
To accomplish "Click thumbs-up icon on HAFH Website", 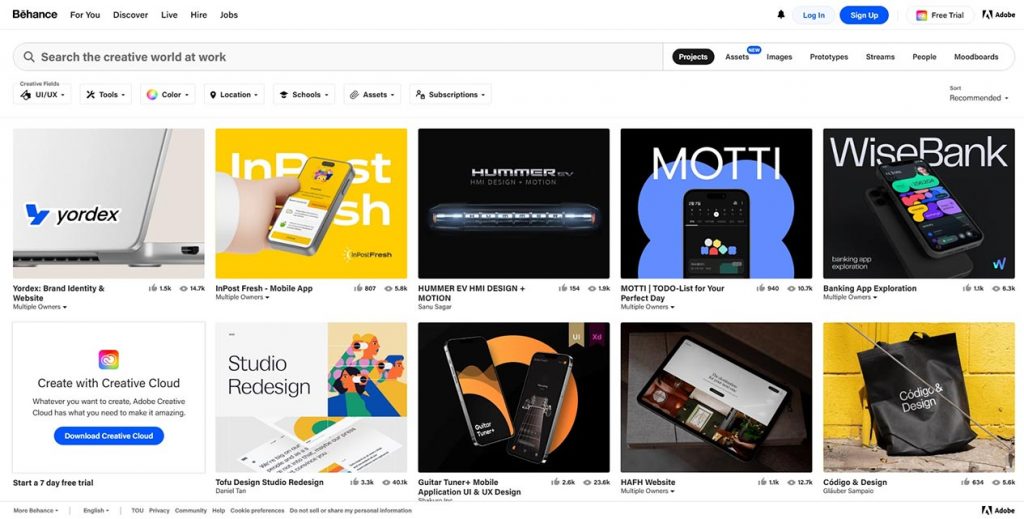I will [762, 482].
